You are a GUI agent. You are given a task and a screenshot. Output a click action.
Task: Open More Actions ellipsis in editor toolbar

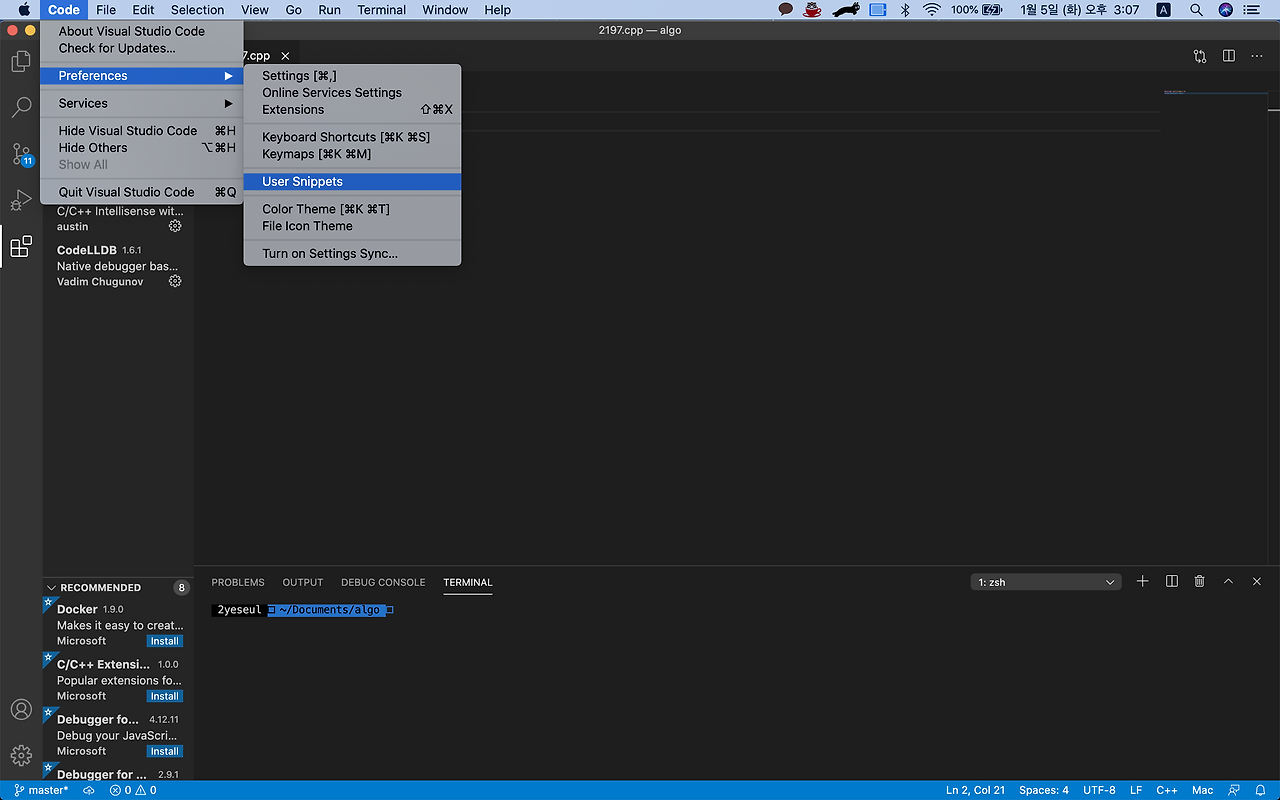coord(1257,56)
